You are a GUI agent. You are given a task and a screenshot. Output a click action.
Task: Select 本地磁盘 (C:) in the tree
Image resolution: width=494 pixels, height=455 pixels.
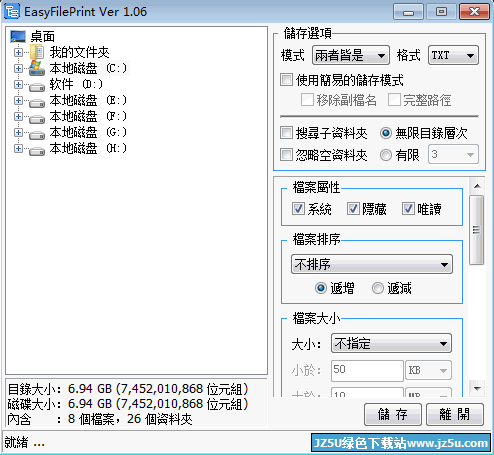(x=88, y=68)
